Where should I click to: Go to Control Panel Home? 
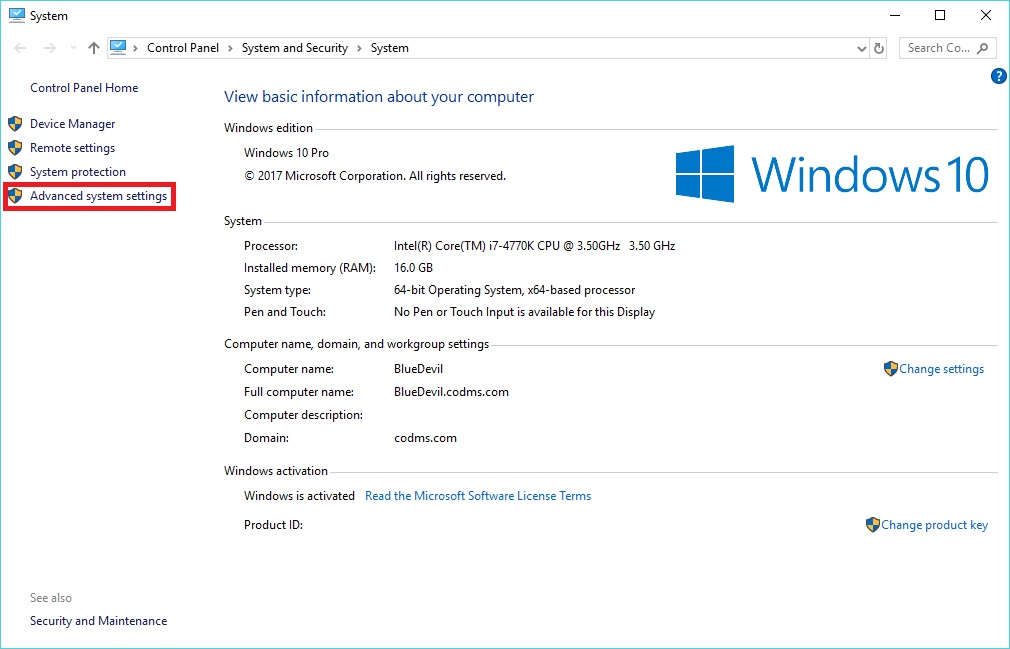(84, 88)
